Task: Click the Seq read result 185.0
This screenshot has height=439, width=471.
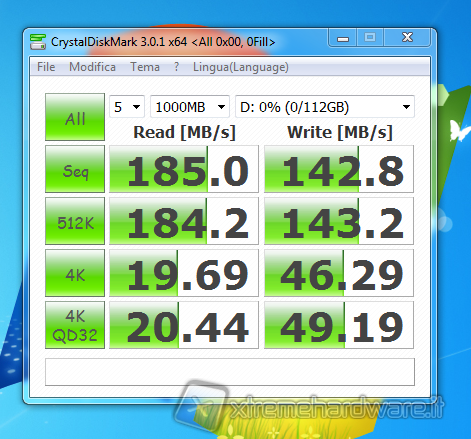Action: 184,169
